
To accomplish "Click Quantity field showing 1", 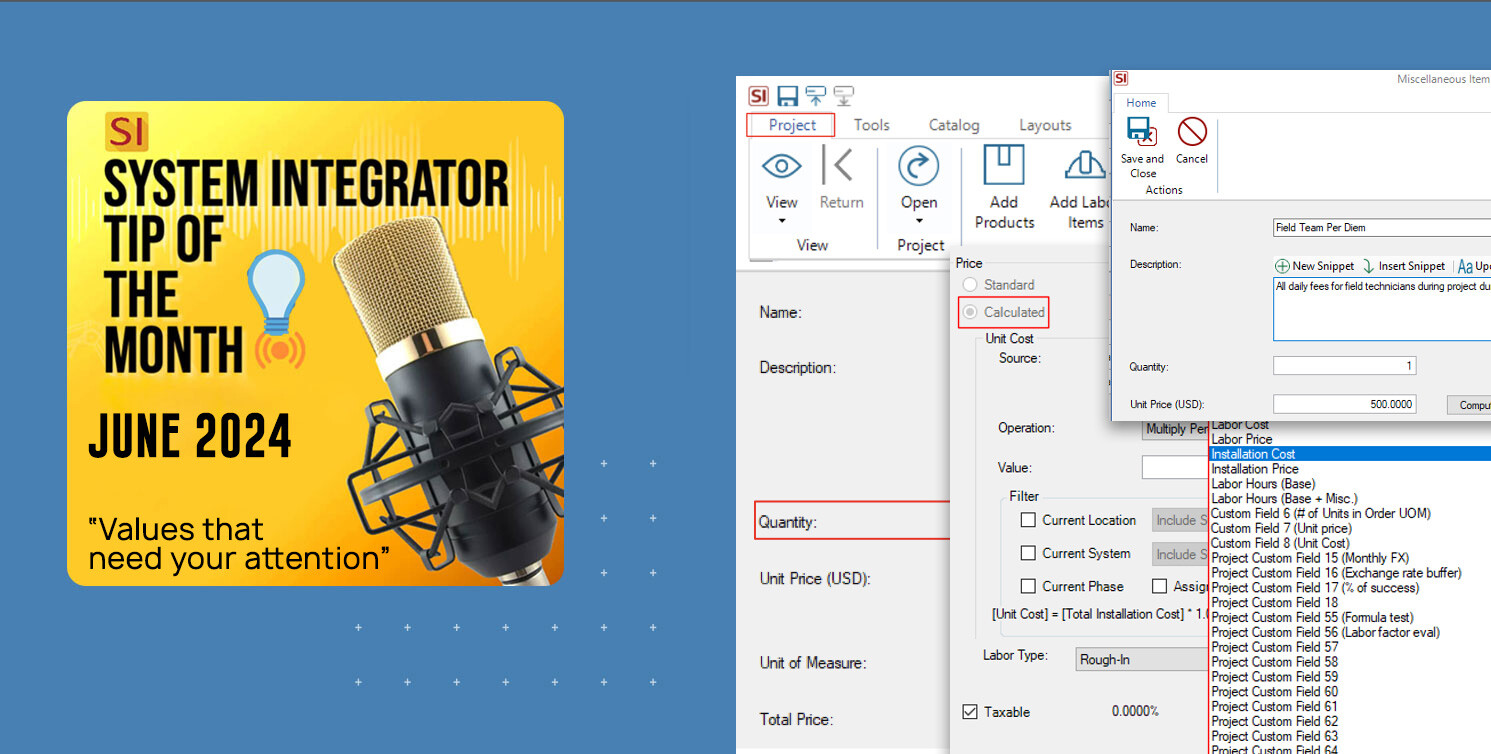I will [1344, 366].
